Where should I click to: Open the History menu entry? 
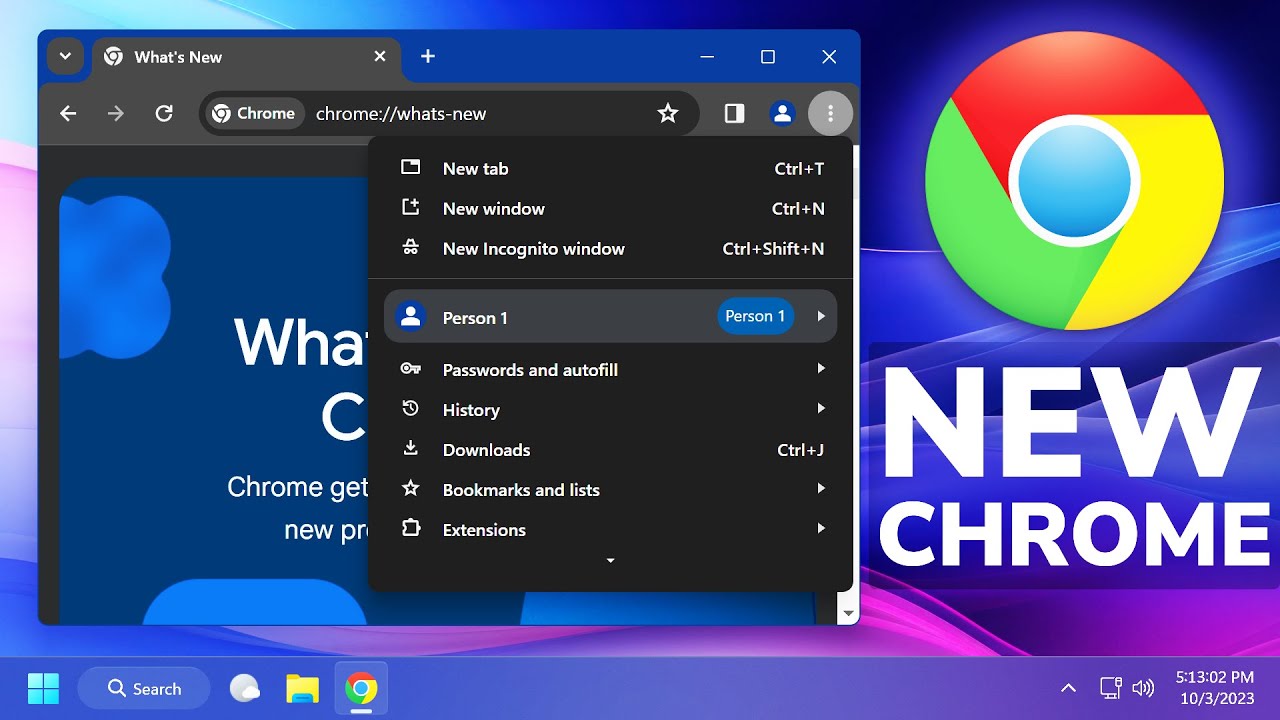[x=611, y=410]
